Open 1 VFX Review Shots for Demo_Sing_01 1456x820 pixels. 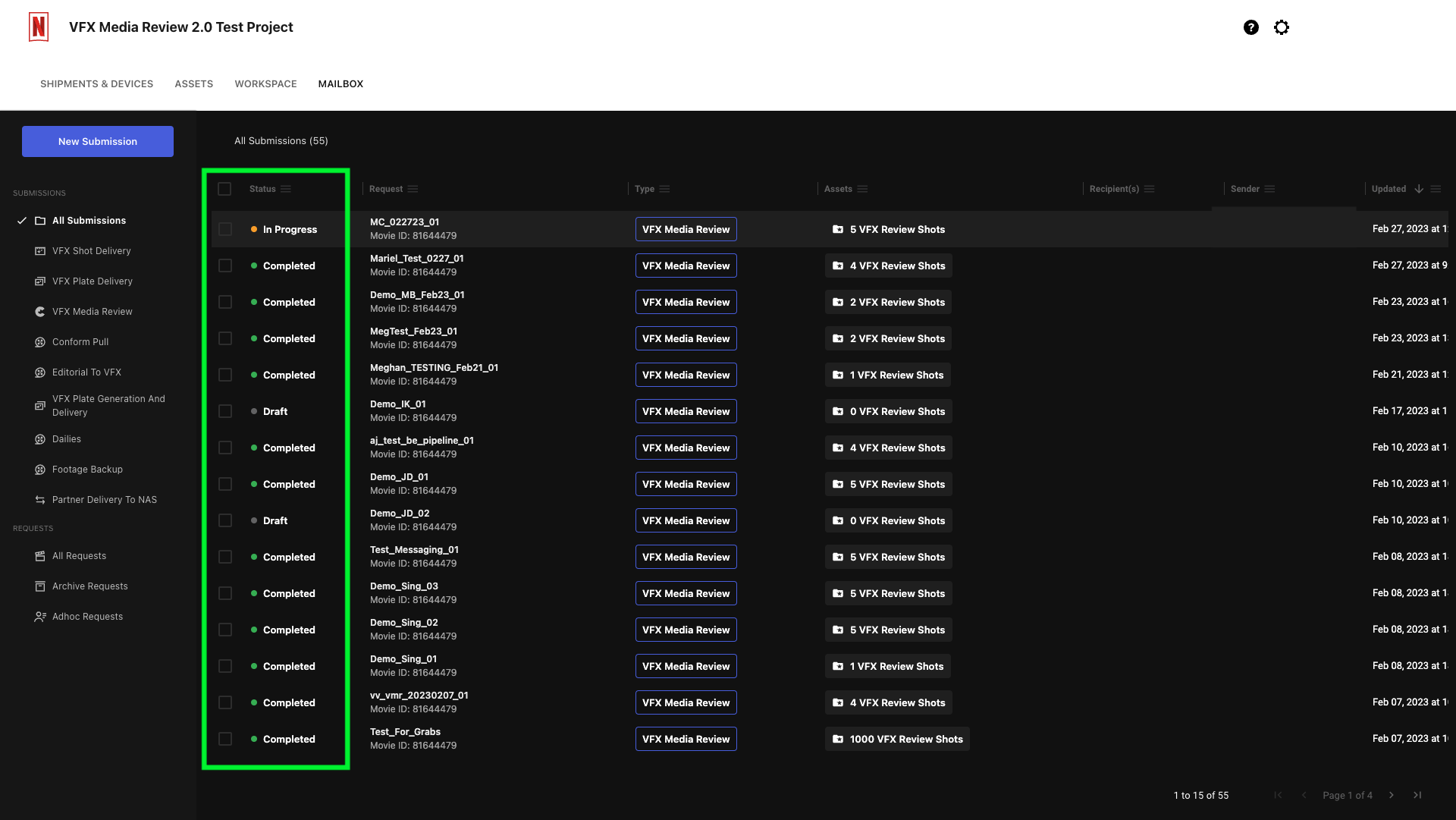click(x=887, y=666)
